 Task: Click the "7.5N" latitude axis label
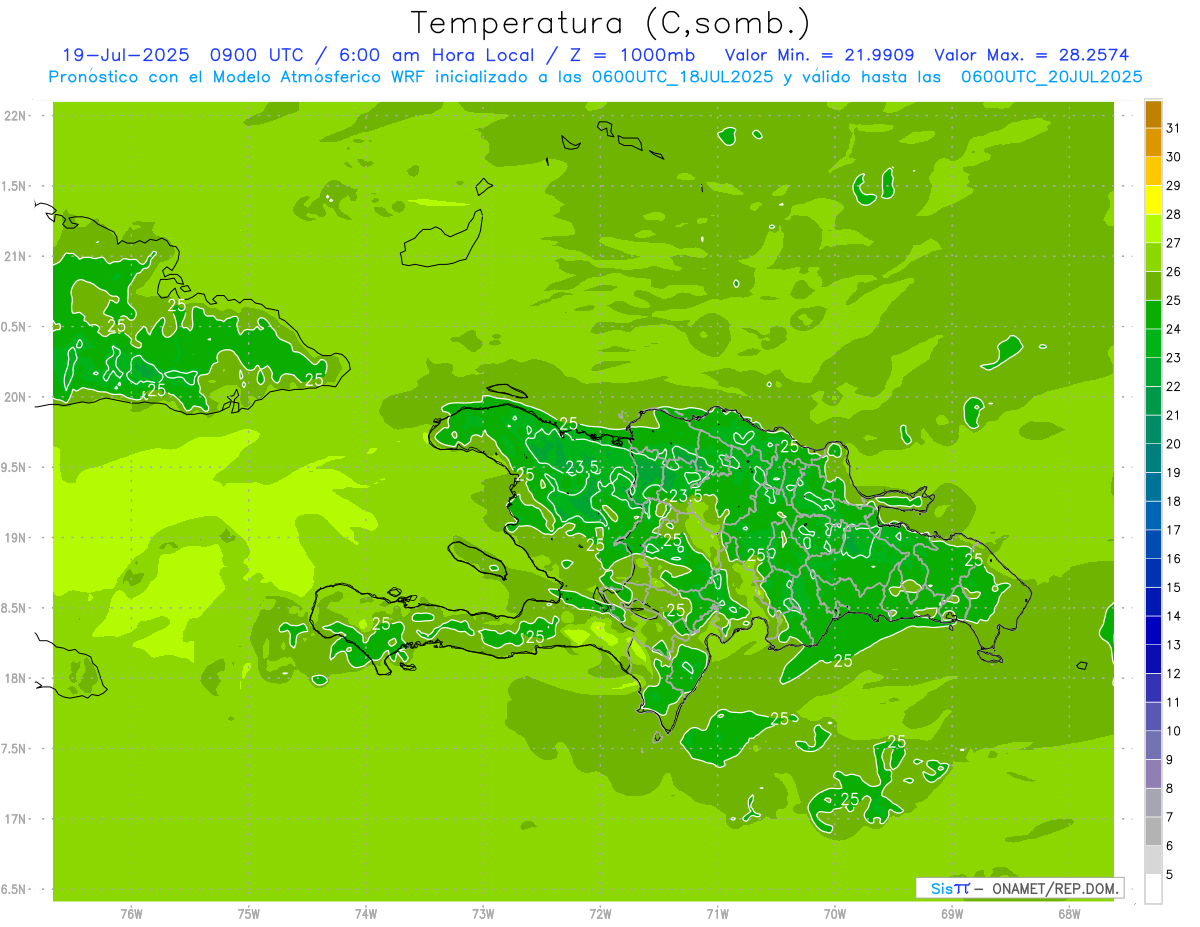click(x=13, y=749)
